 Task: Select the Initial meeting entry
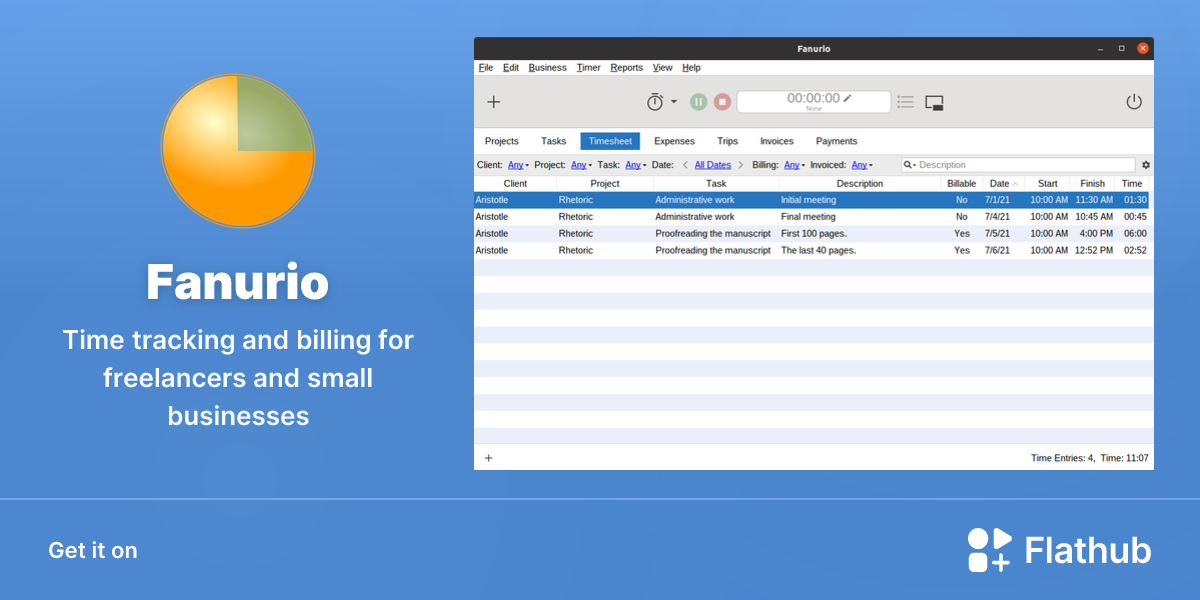point(811,200)
